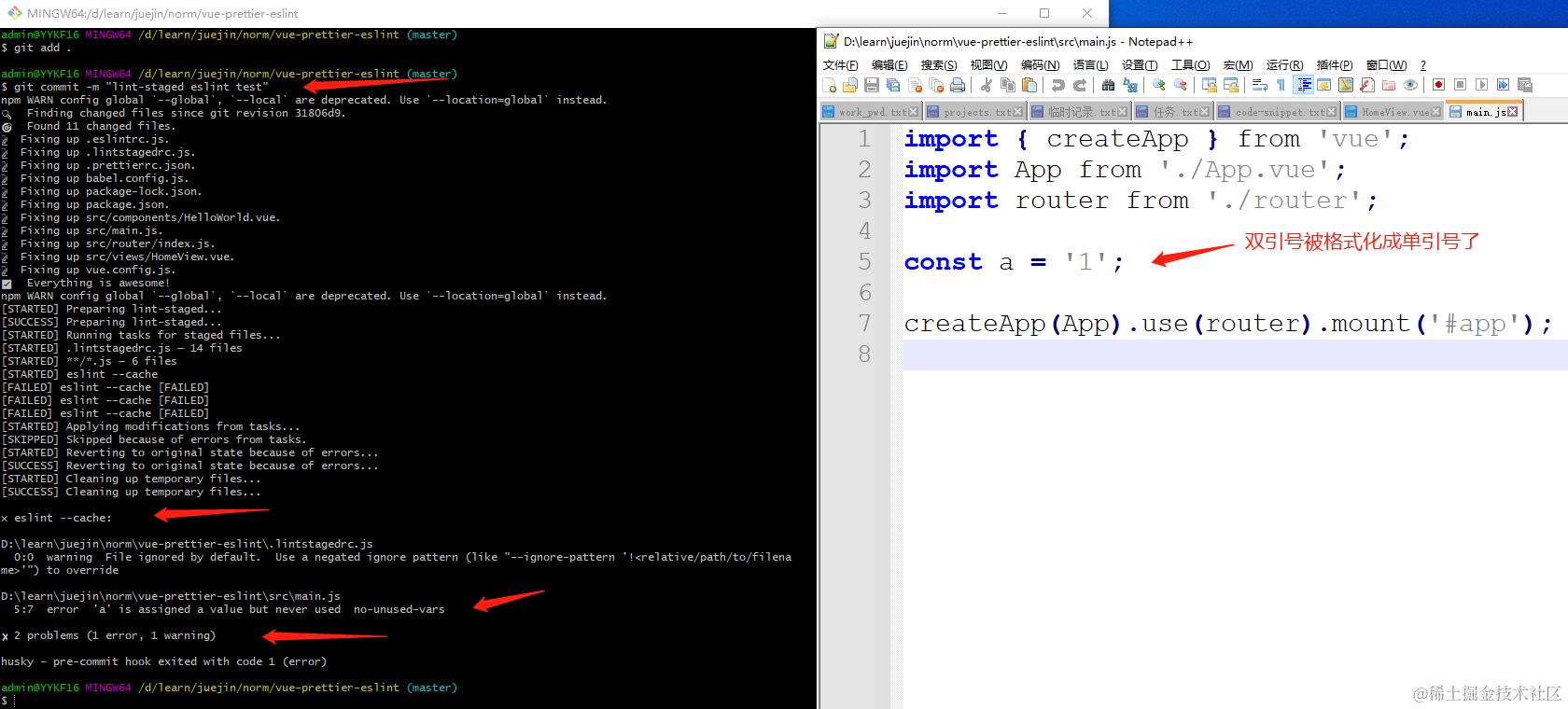The image size is (1568, 709).
Task: Copy selection using the toolbar copy icon
Action: pyautogui.click(x=1008, y=85)
